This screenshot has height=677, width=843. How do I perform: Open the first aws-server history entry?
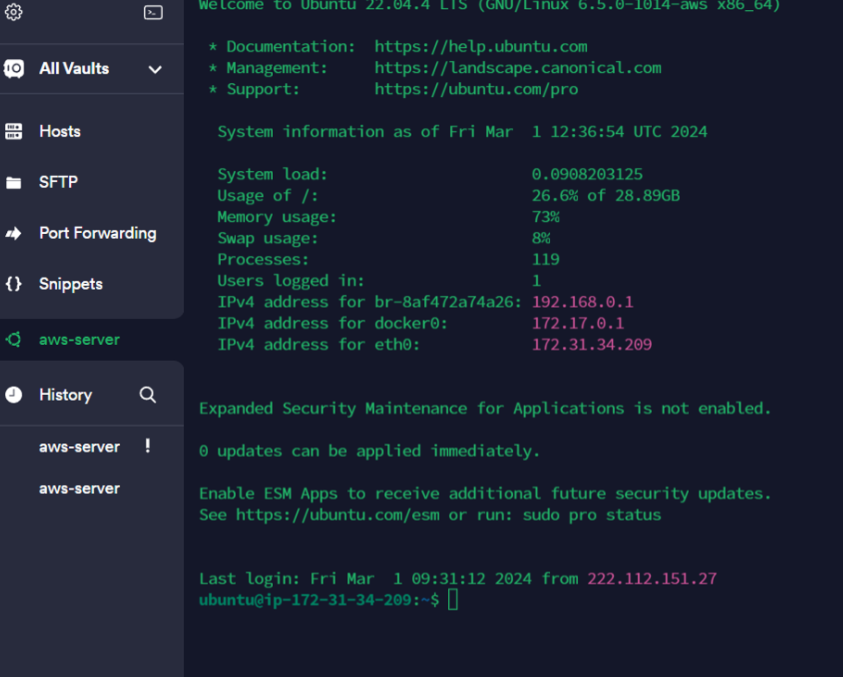point(79,447)
